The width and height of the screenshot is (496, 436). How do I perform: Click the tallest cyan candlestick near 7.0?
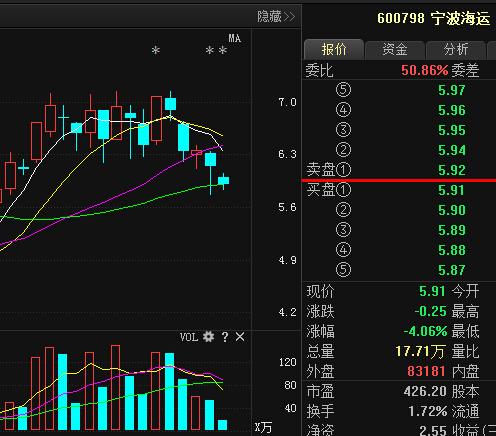pos(170,104)
